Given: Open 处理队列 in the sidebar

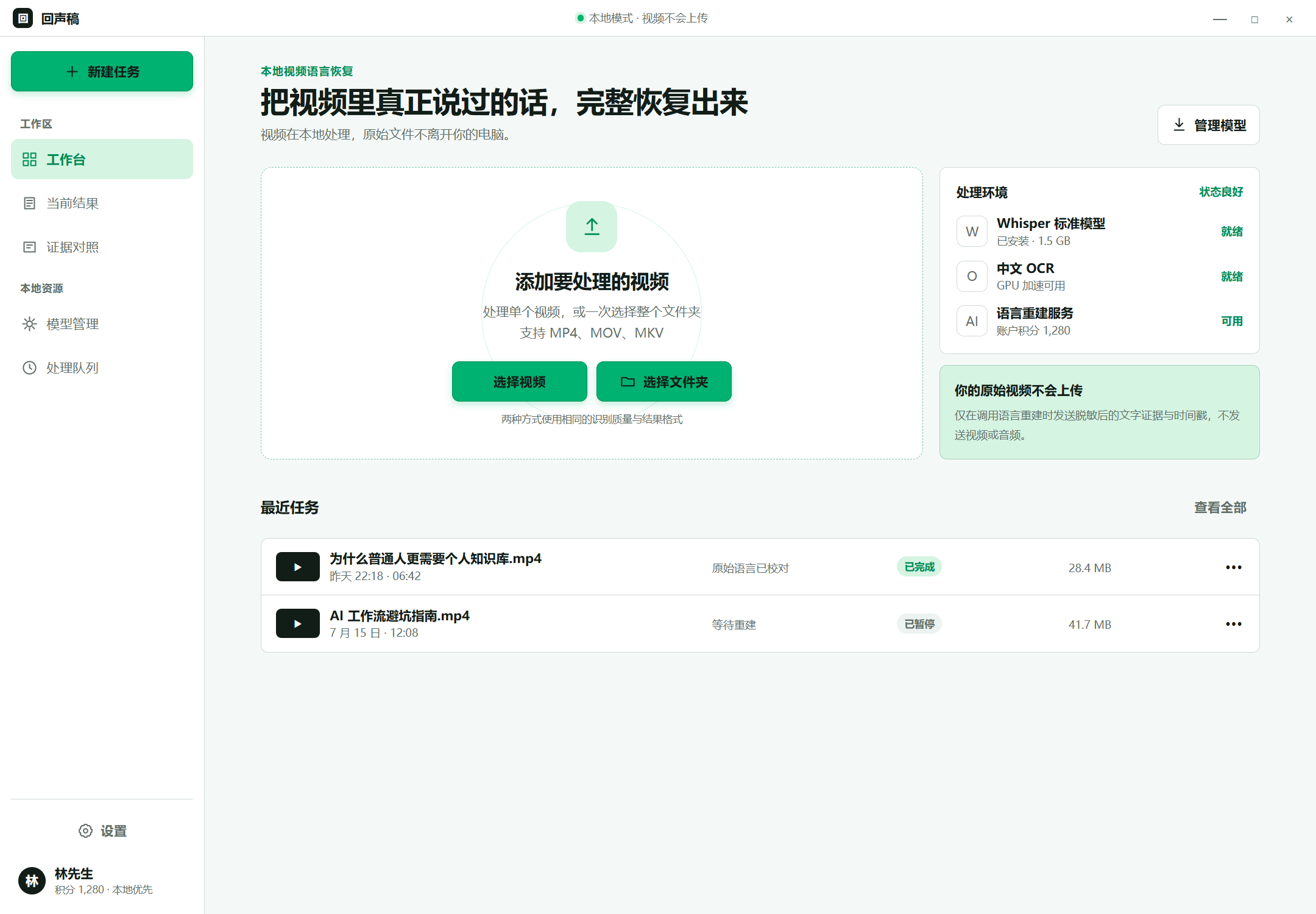Looking at the screenshot, I should [x=102, y=367].
